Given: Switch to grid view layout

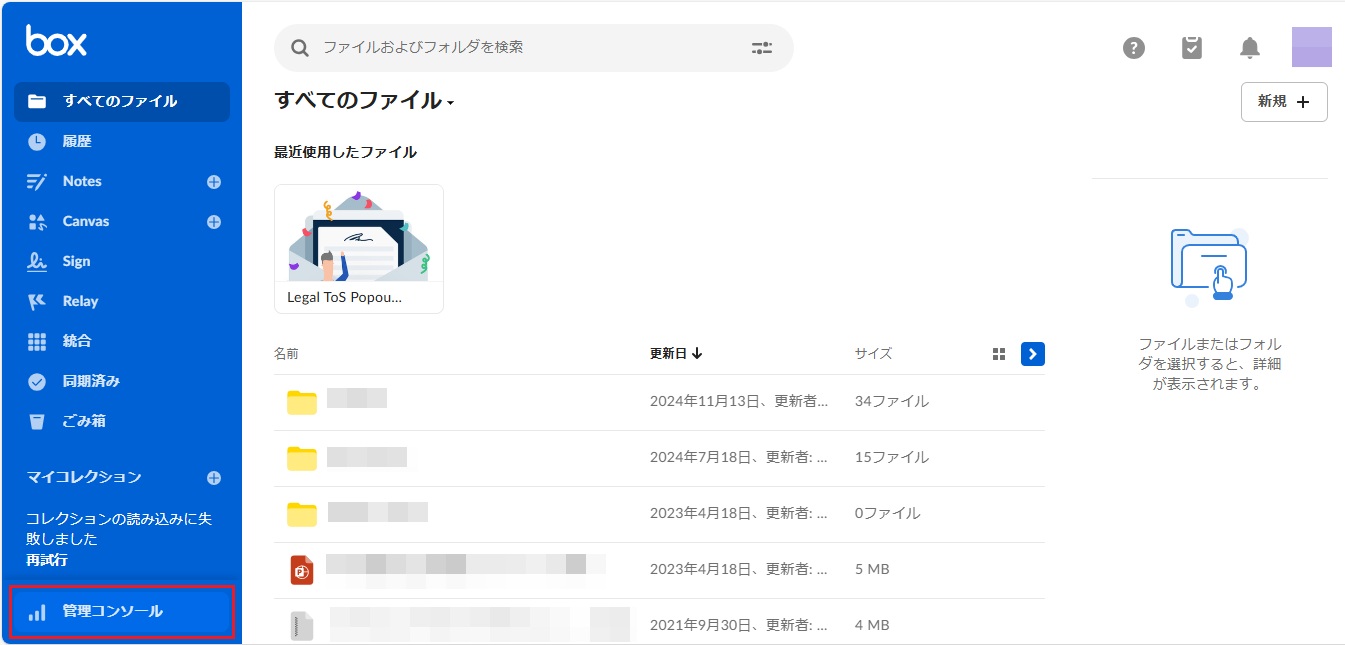Looking at the screenshot, I should click(x=998, y=354).
